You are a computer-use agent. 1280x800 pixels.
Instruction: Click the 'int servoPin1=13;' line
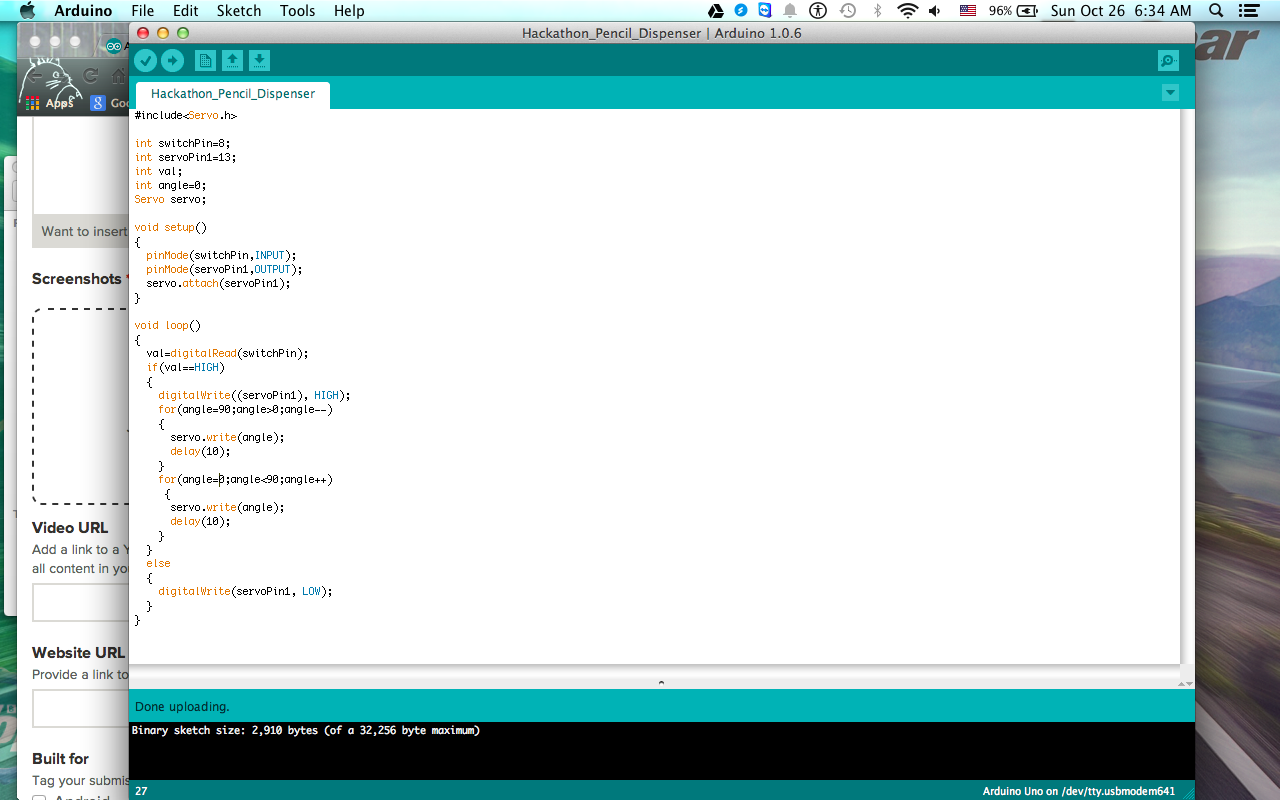[186, 158]
